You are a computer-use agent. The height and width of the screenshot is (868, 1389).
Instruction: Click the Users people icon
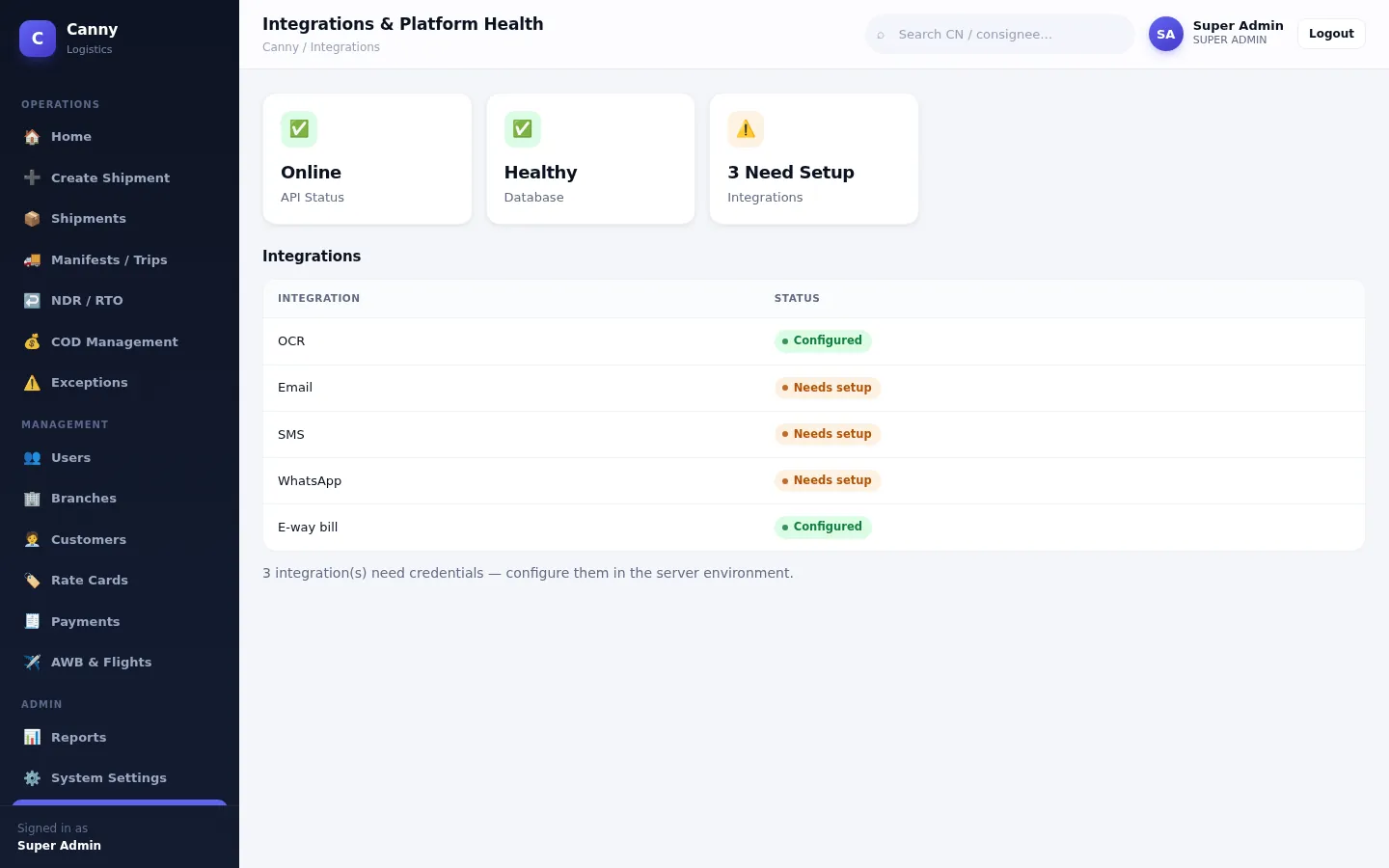tap(32, 458)
